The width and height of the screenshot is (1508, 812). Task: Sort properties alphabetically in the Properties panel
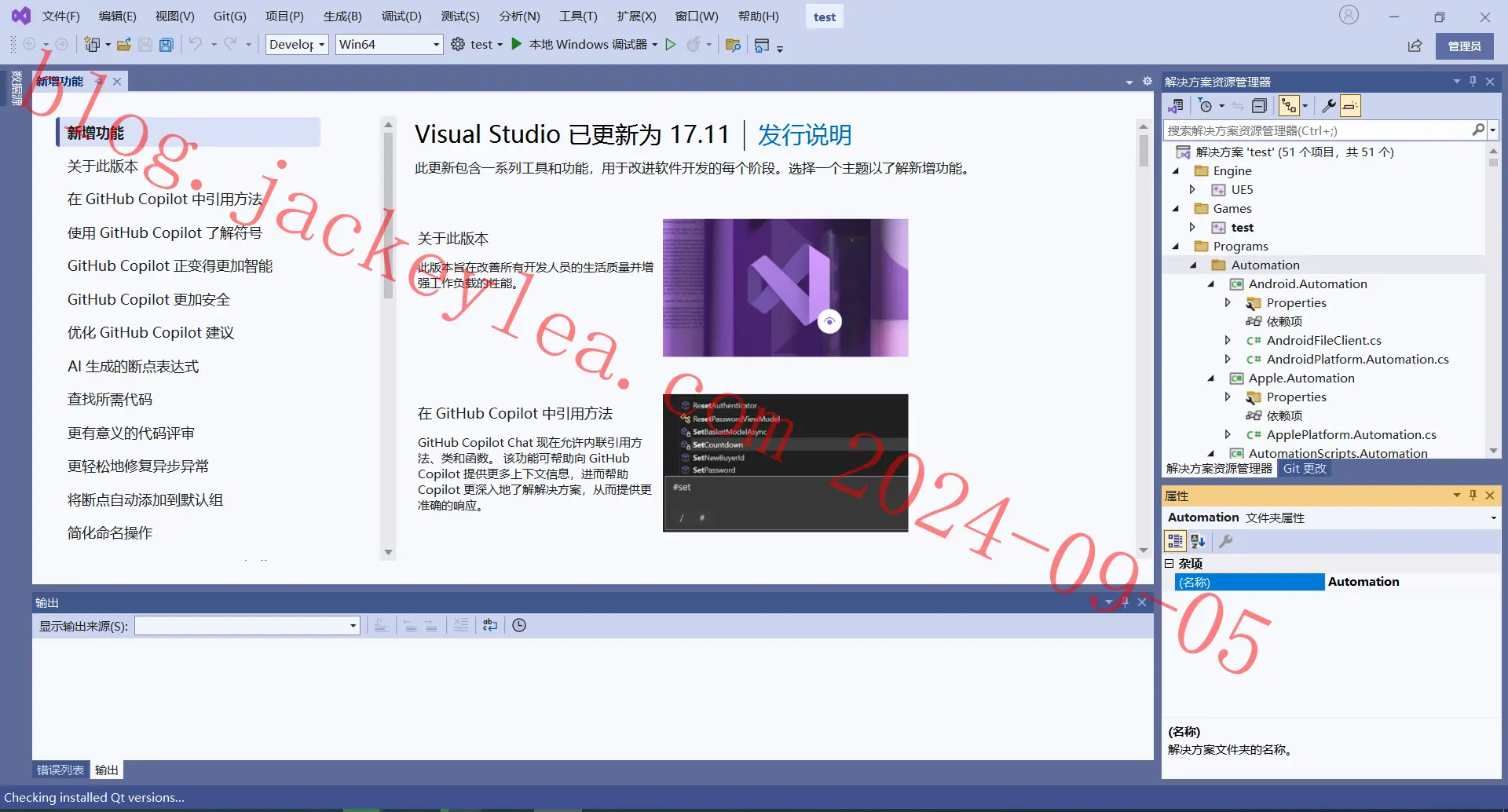point(1198,541)
